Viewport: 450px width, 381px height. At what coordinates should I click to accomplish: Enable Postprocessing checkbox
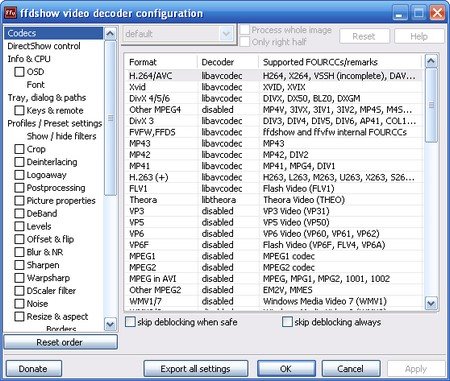coord(19,188)
